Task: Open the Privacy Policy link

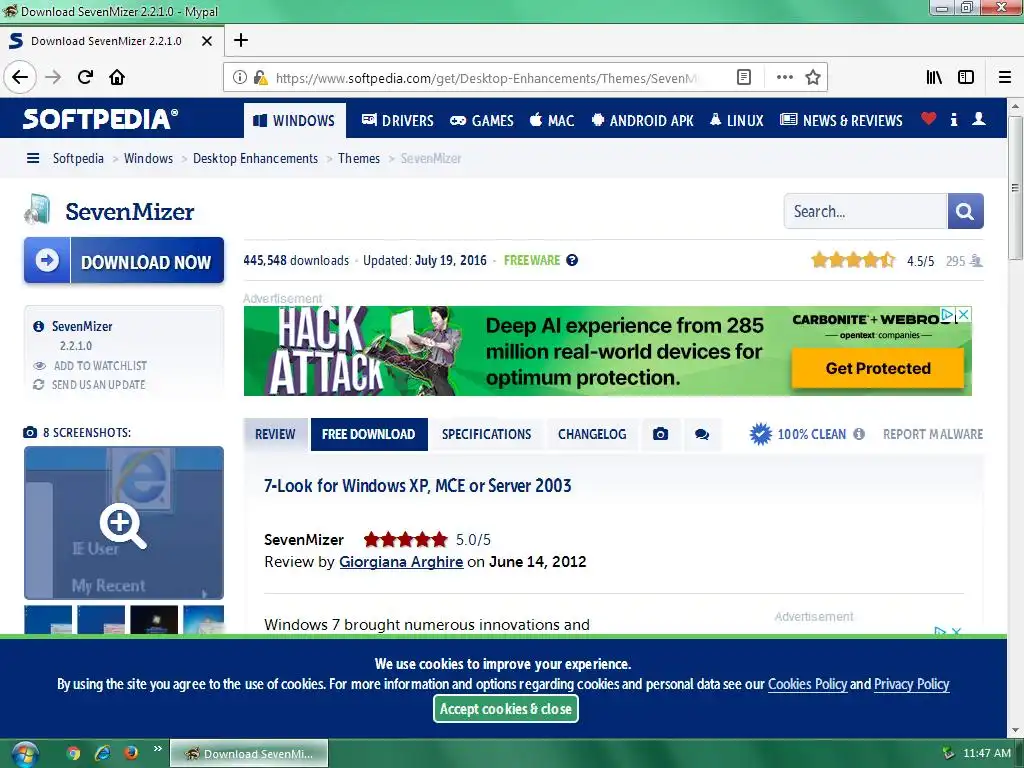Action: coord(912,684)
